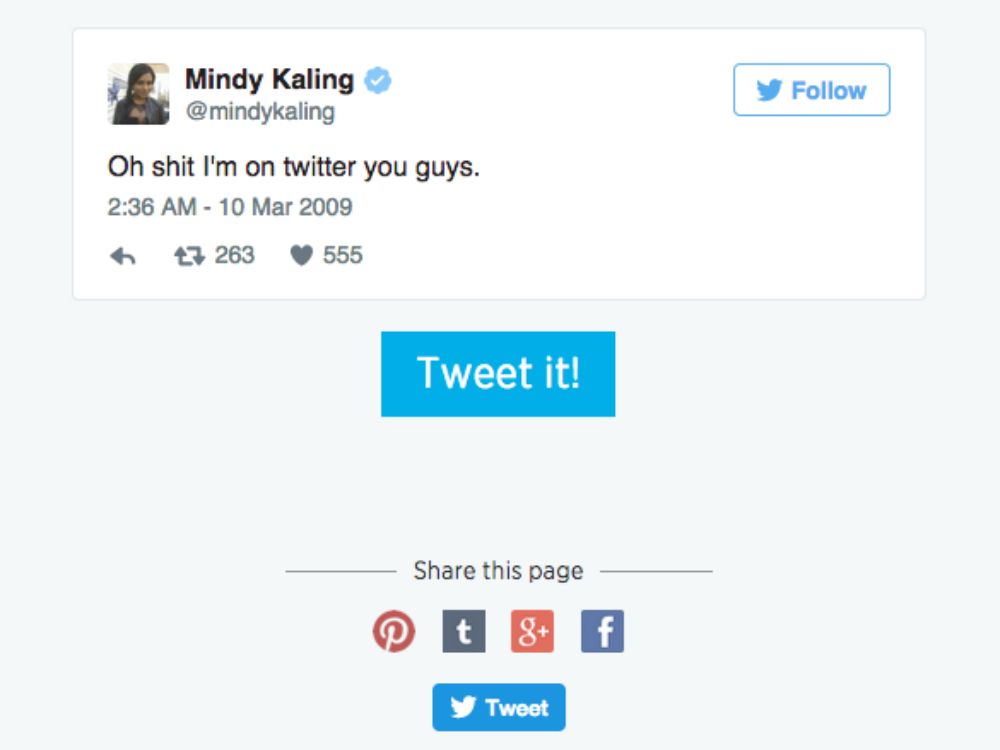Share this page on Facebook
This screenshot has height=750, width=1000.
pos(602,632)
